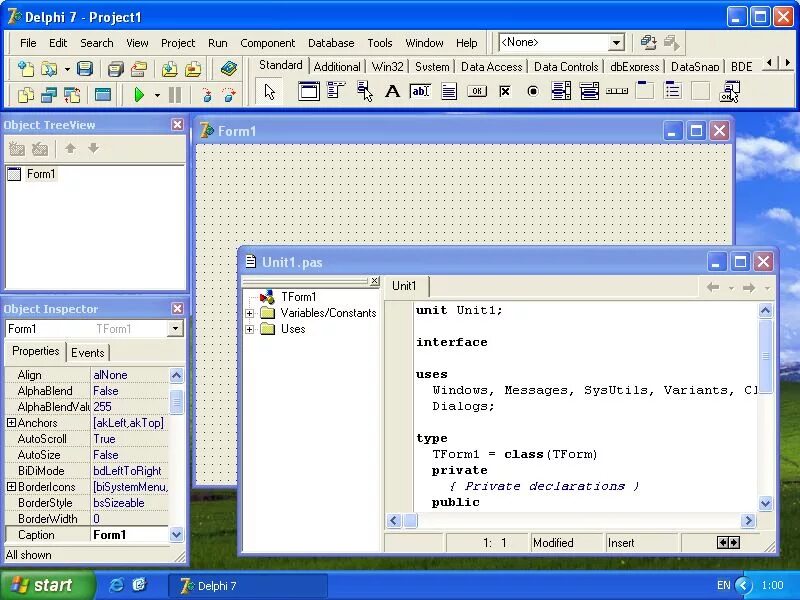Select the PopupMenu component icon
800x600 pixels.
(x=364, y=92)
